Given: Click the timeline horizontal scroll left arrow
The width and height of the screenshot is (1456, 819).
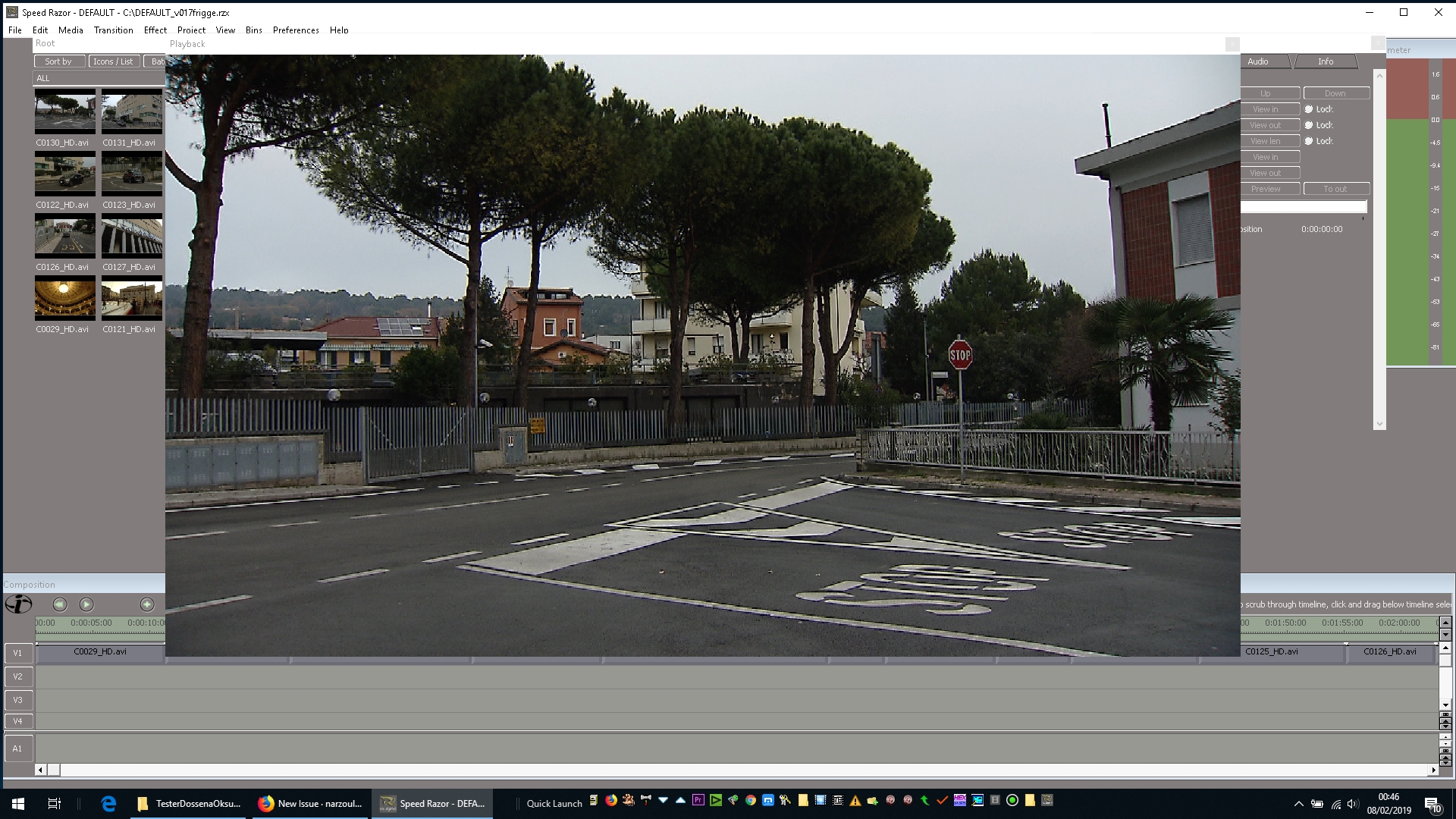Looking at the screenshot, I should click(x=40, y=770).
